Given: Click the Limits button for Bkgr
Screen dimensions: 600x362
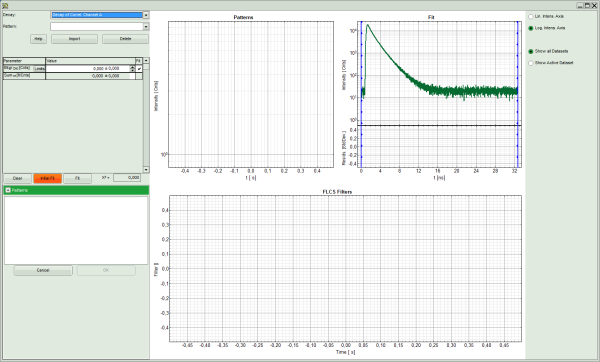Looking at the screenshot, I should 39,68.
